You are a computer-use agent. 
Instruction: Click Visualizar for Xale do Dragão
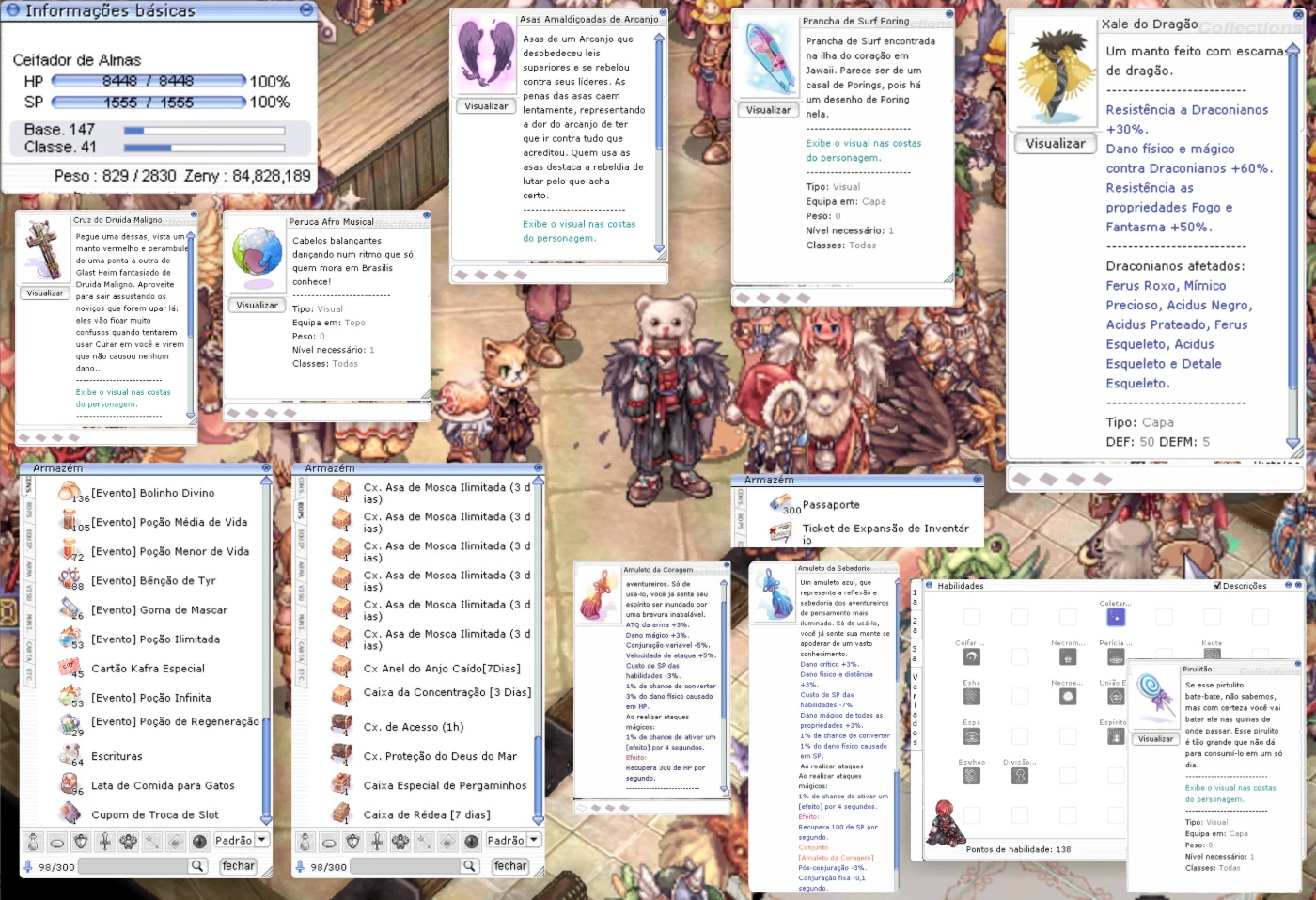pos(1056,144)
